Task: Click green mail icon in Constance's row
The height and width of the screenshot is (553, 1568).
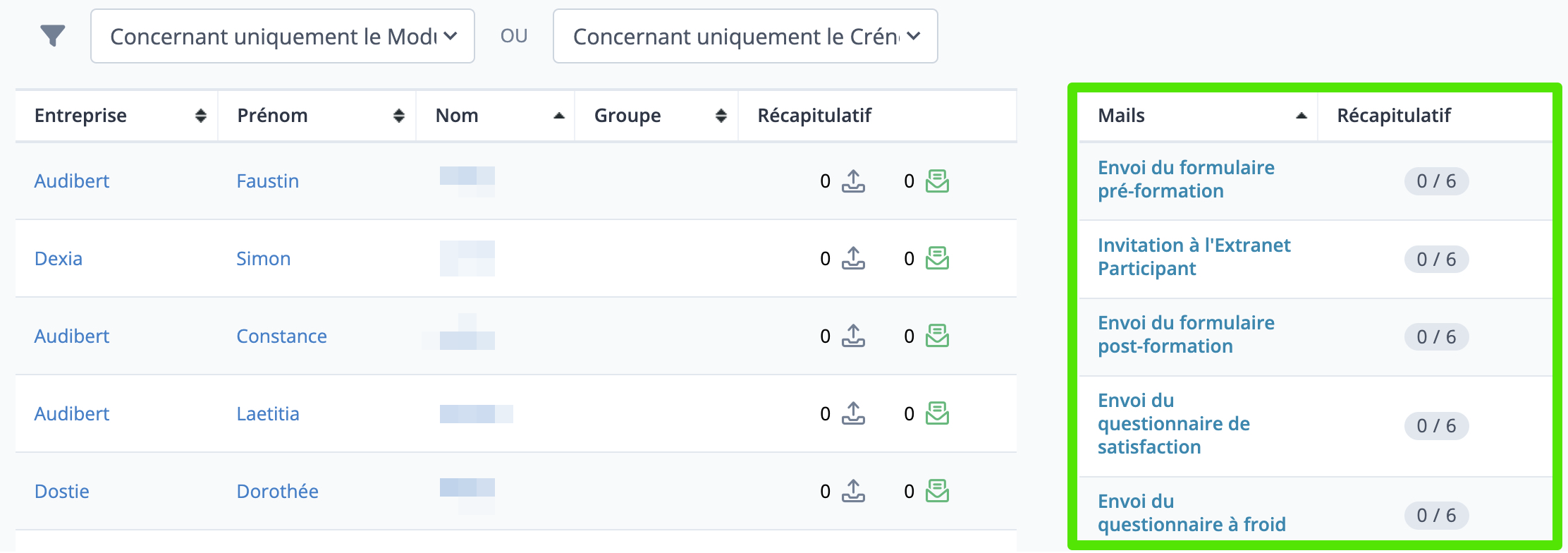Action: tap(937, 336)
